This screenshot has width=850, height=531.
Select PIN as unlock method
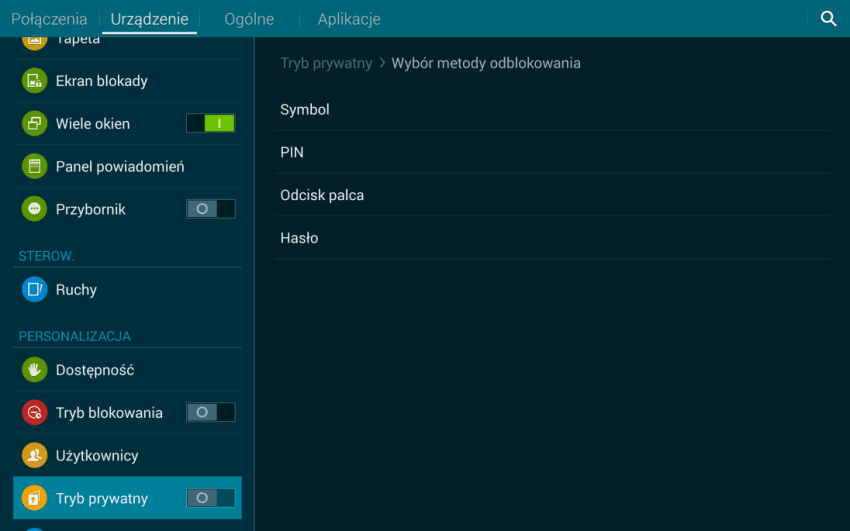(292, 152)
